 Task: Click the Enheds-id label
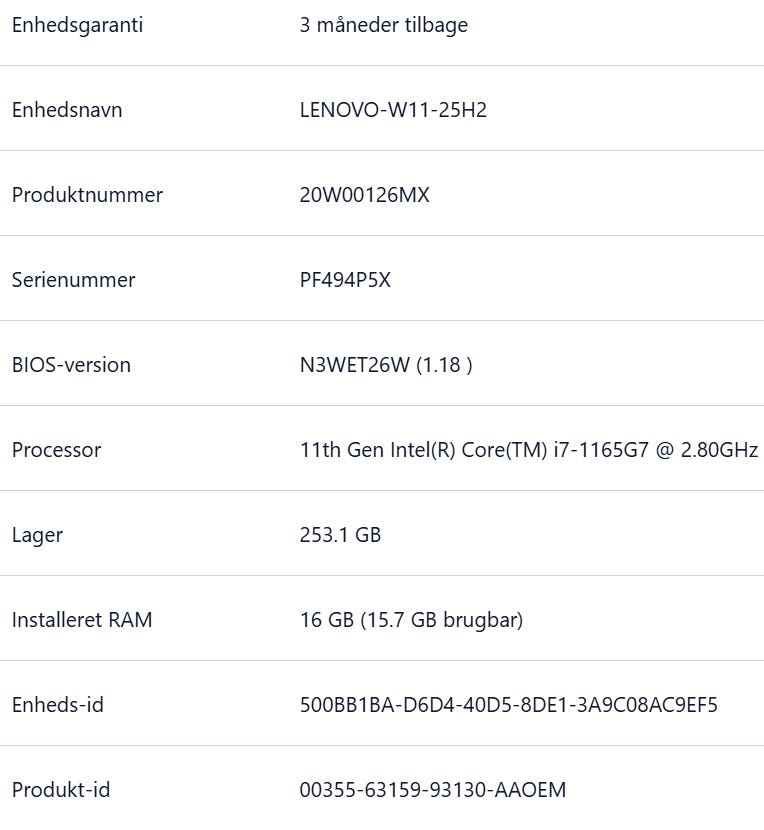click(57, 705)
